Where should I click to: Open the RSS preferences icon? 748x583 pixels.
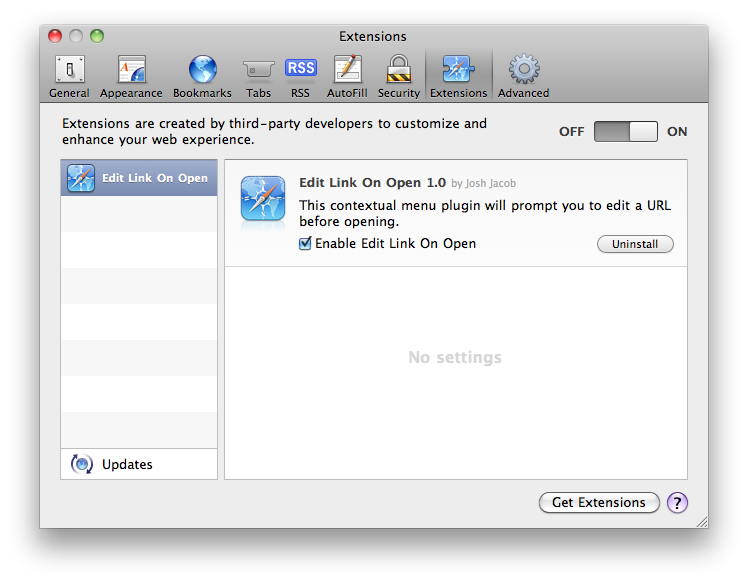(301, 68)
